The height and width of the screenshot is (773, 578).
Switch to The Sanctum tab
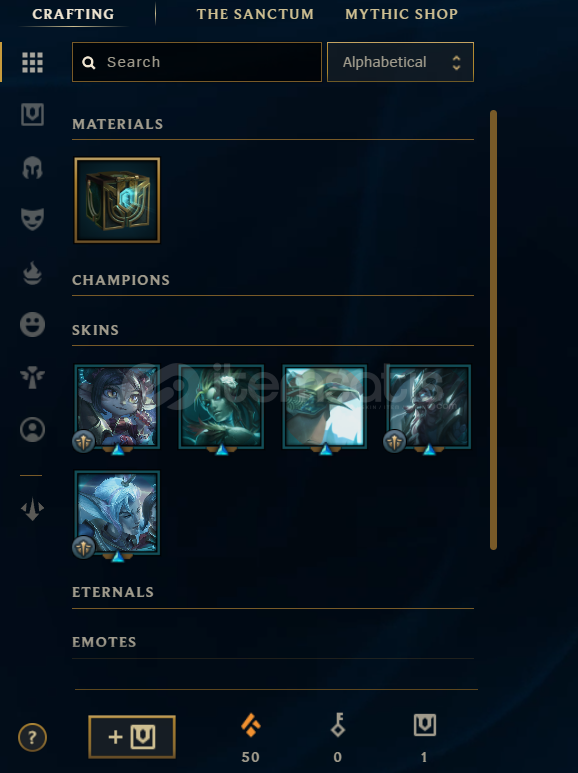tap(255, 14)
